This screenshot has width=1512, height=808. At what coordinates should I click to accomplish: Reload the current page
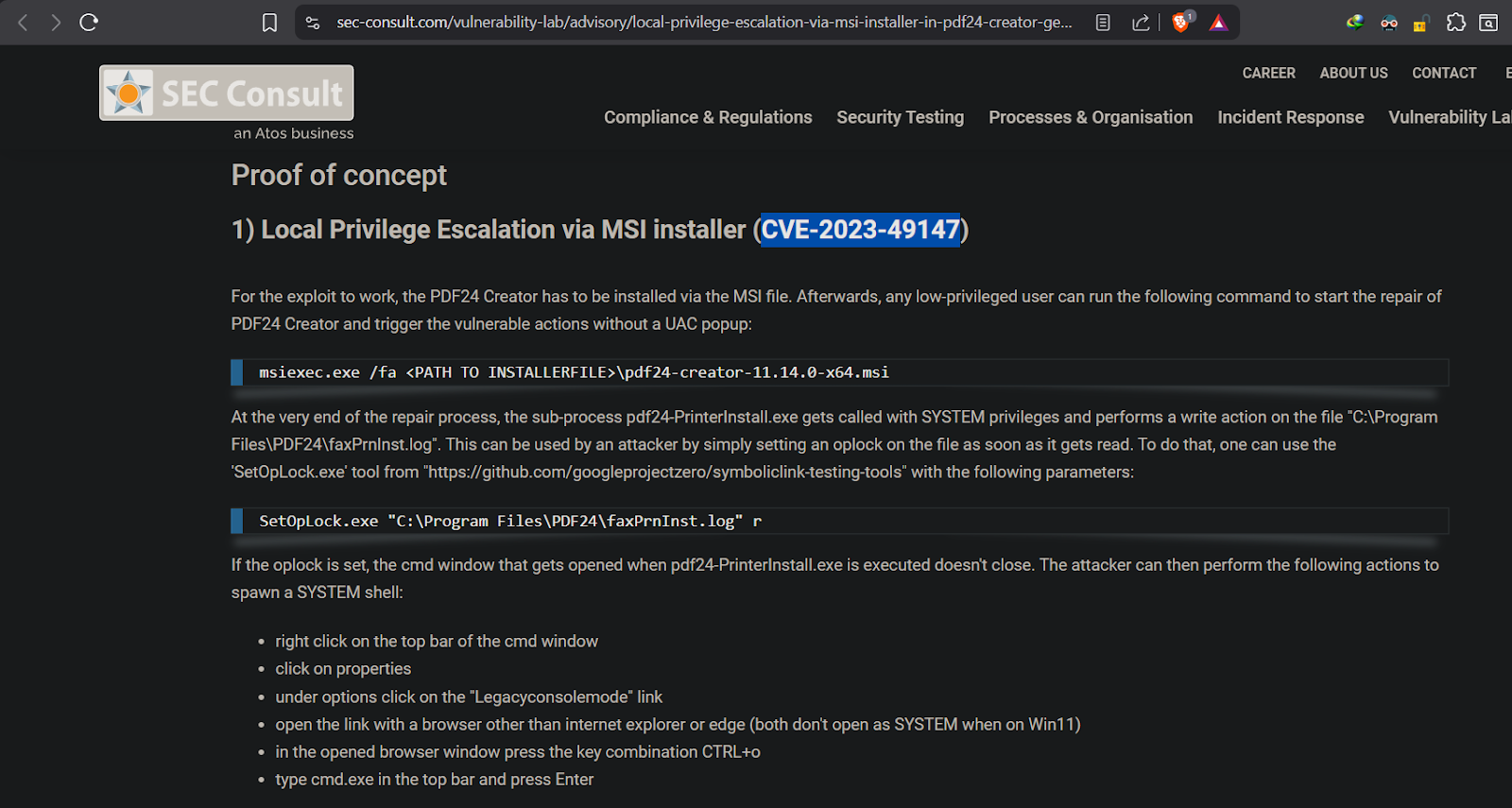pyautogui.click(x=89, y=23)
